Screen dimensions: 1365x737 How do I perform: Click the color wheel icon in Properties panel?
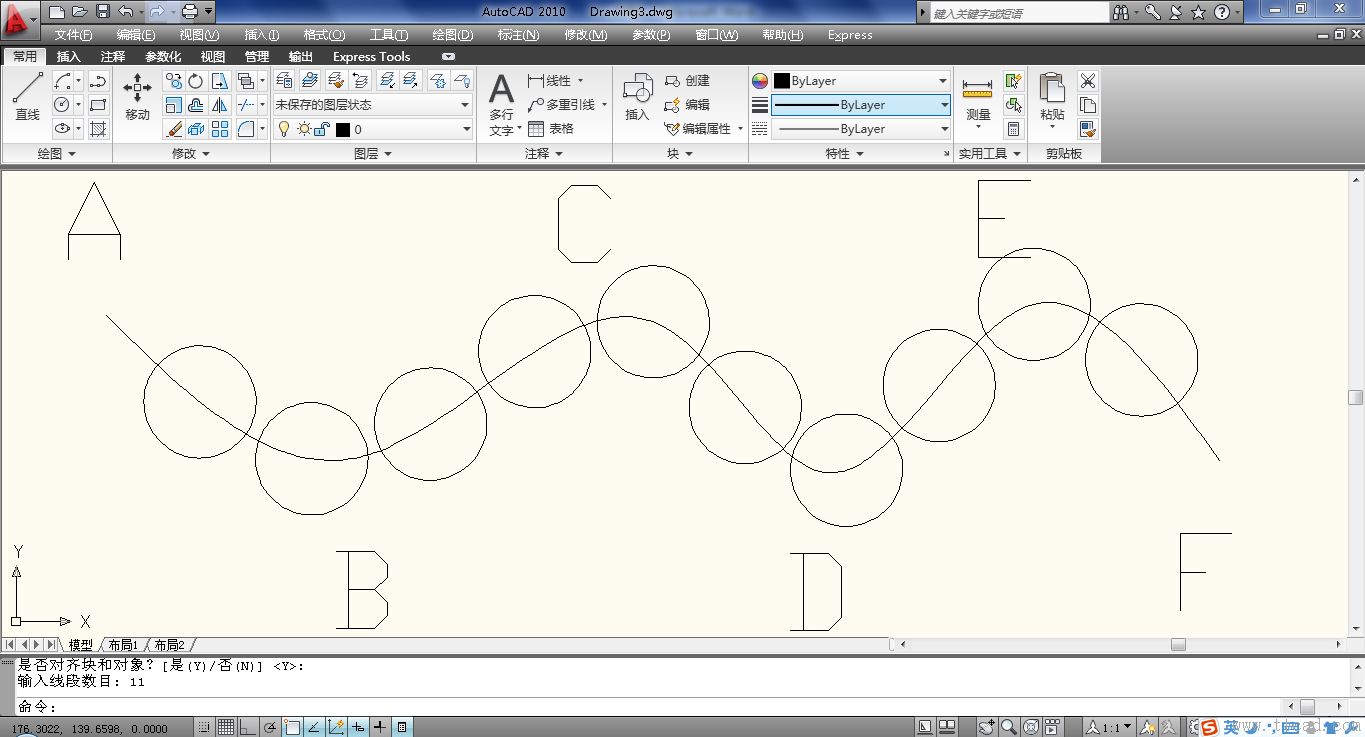[760, 81]
